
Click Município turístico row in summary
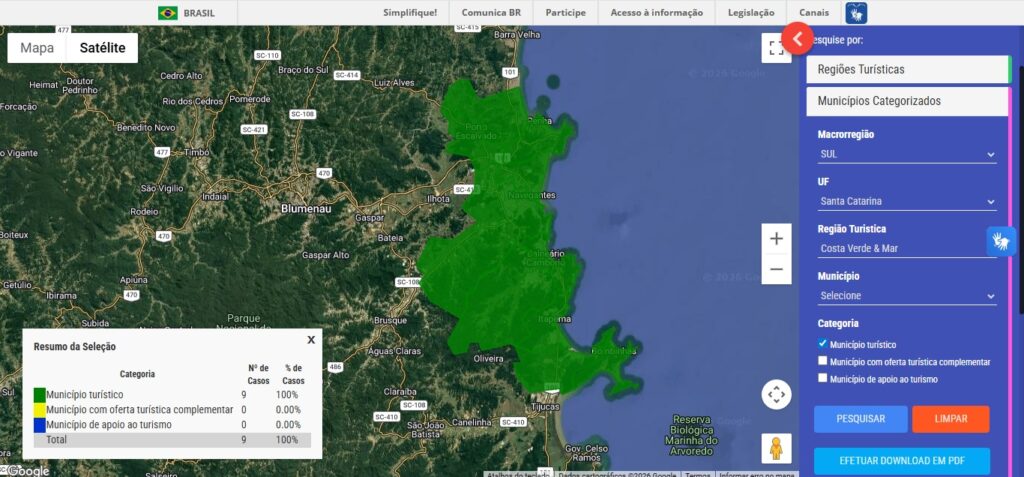[x=172, y=395]
